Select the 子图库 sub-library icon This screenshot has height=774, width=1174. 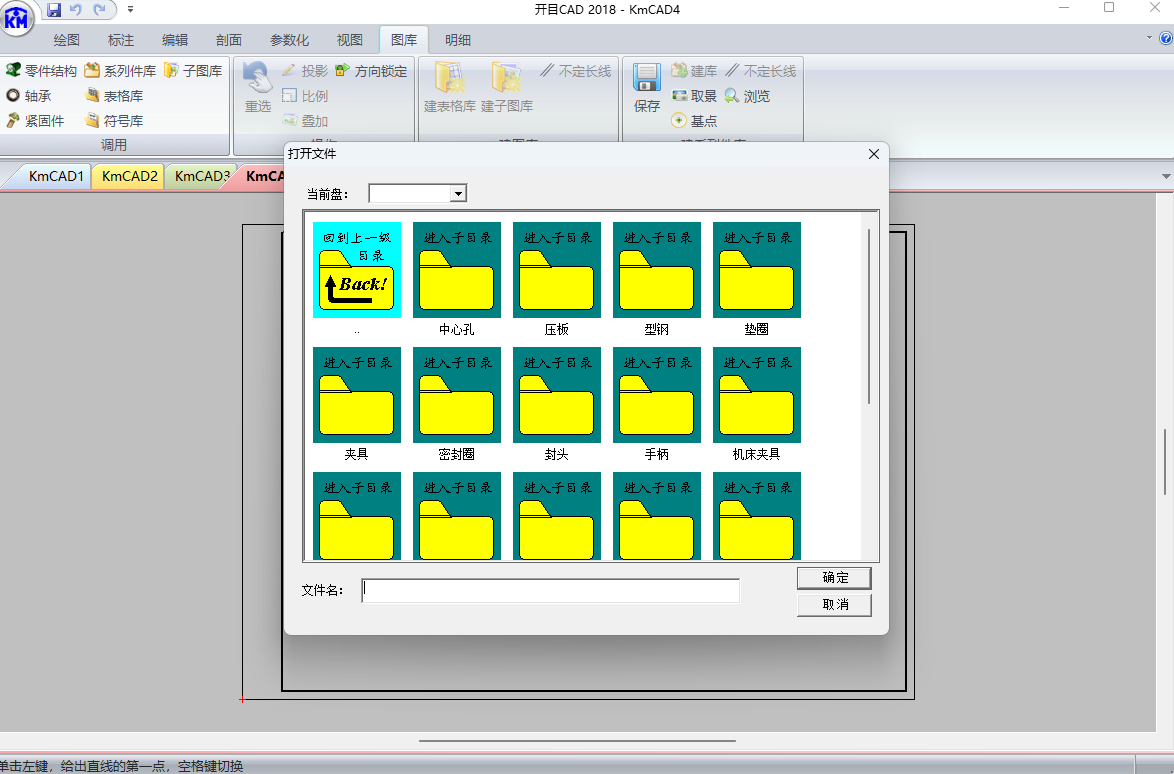pyautogui.click(x=171, y=71)
